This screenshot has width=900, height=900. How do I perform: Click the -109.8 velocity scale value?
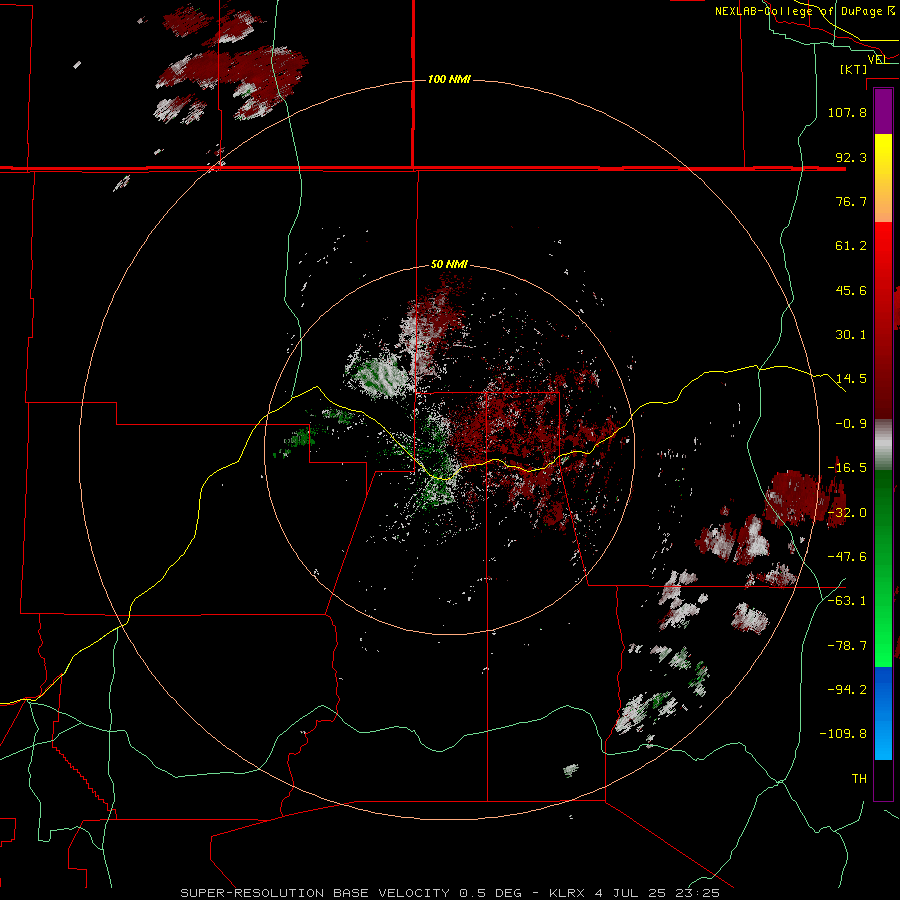point(844,734)
